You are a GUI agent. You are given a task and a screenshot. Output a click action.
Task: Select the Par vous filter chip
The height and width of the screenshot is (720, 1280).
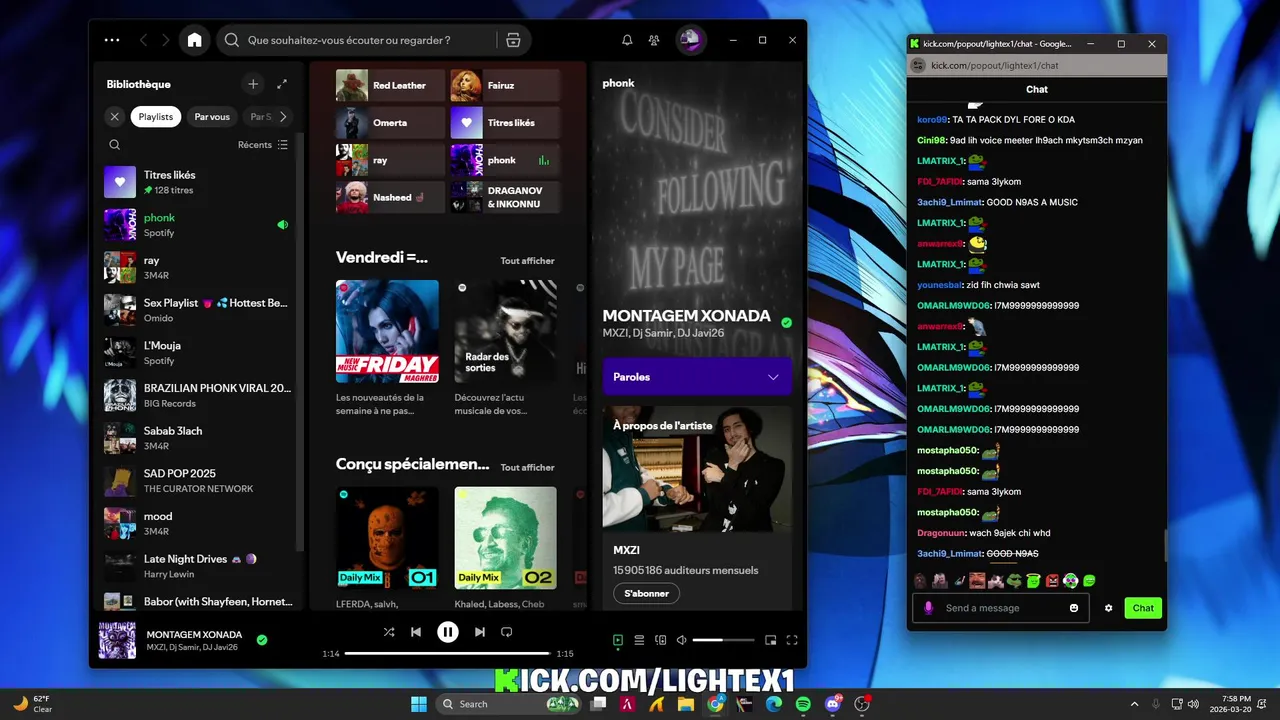point(212,117)
